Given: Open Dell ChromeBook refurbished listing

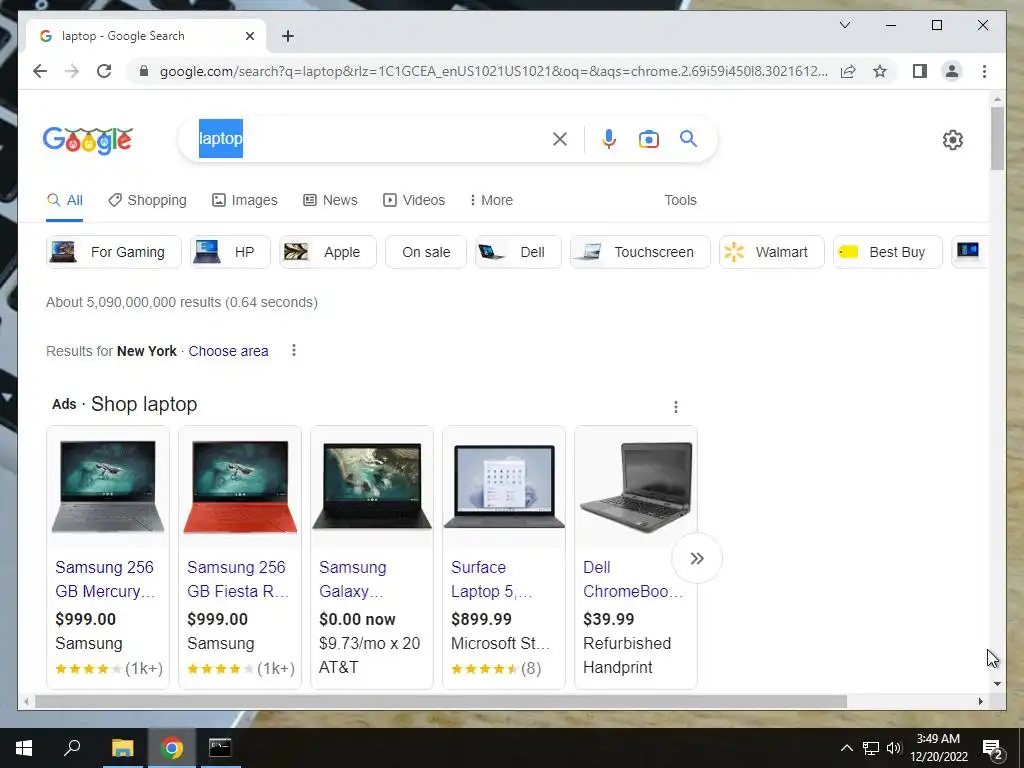Looking at the screenshot, I should pyautogui.click(x=633, y=579).
